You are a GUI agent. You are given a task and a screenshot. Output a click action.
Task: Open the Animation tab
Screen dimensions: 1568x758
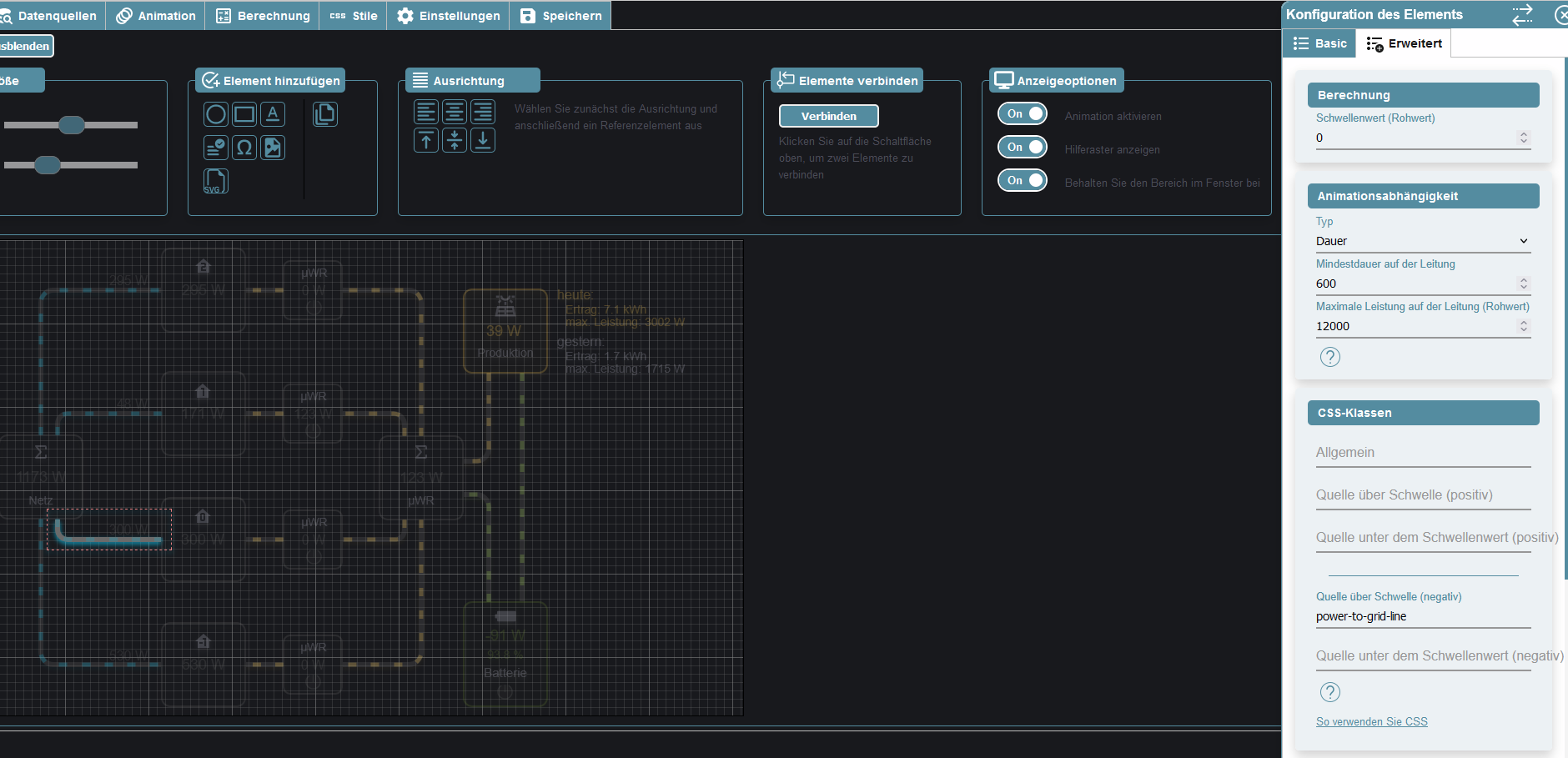156,16
